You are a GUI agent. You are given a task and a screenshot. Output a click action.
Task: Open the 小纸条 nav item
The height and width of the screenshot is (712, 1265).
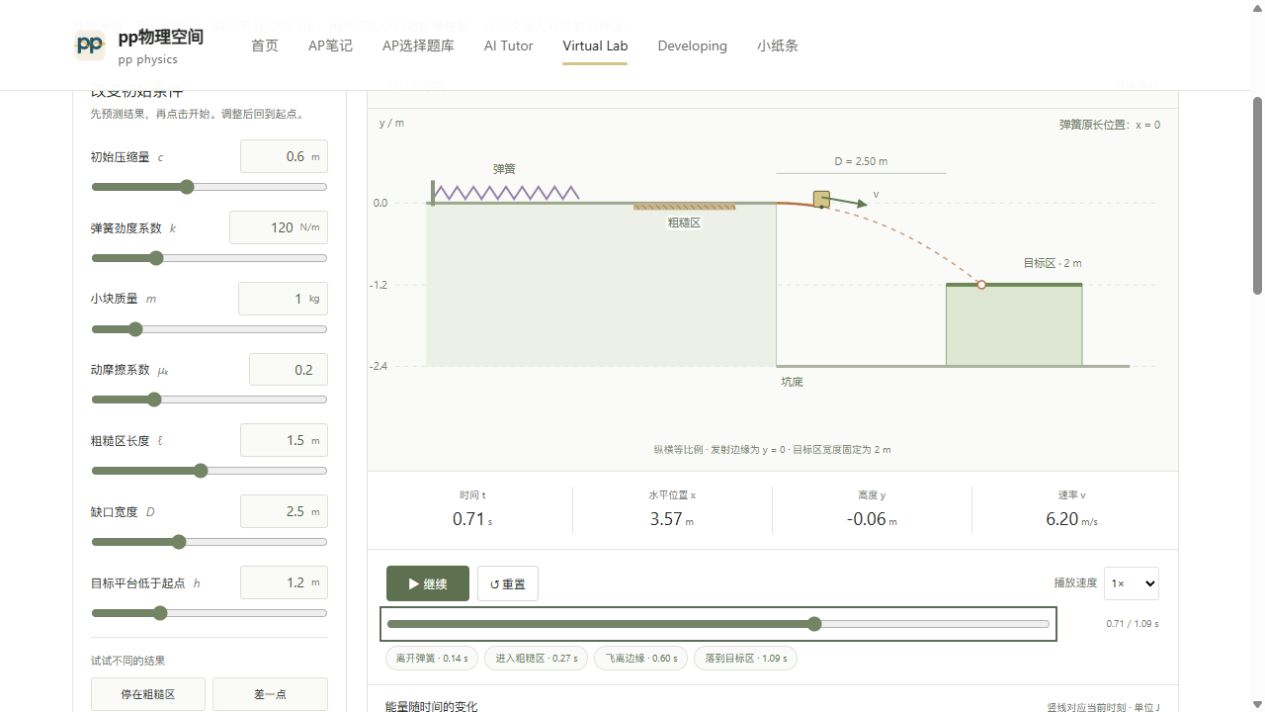[778, 46]
